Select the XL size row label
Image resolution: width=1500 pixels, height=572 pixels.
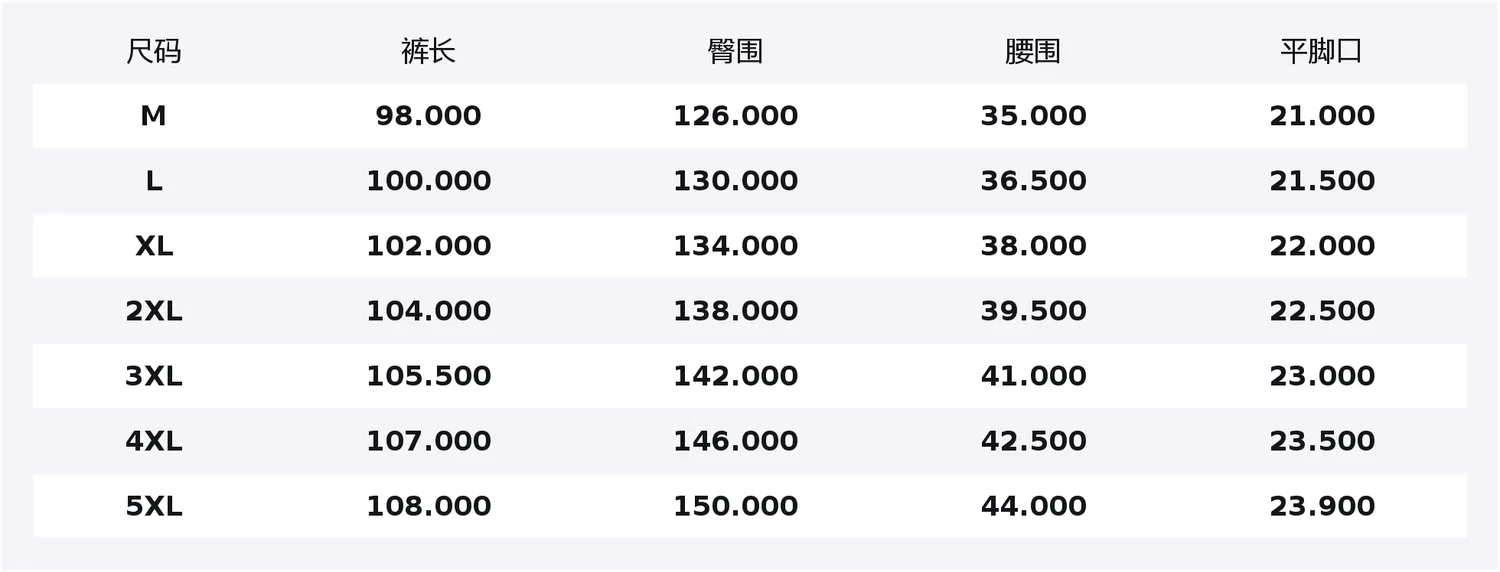point(154,246)
